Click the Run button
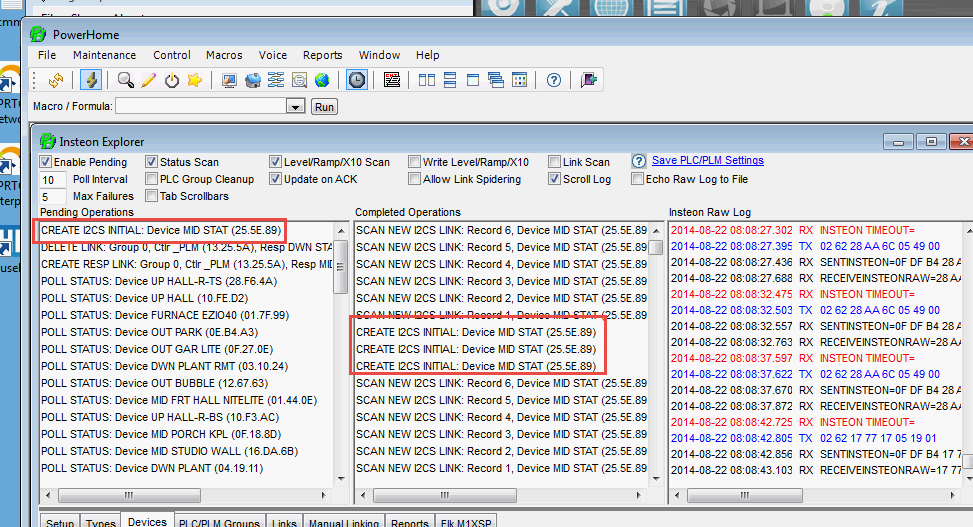Viewport: 973px width, 527px height. (325, 107)
